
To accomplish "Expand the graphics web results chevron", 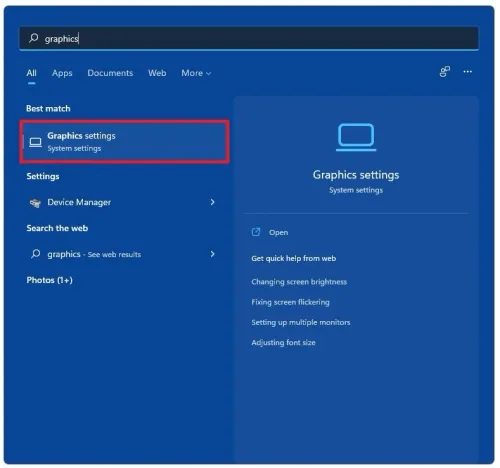I will tap(212, 254).
